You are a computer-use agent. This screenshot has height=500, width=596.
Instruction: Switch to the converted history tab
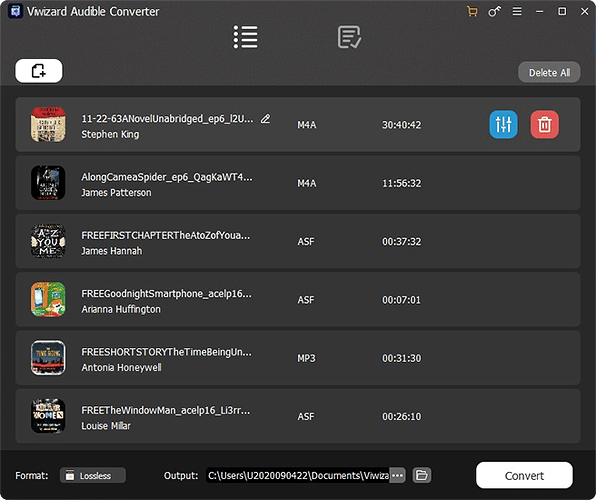click(x=349, y=37)
